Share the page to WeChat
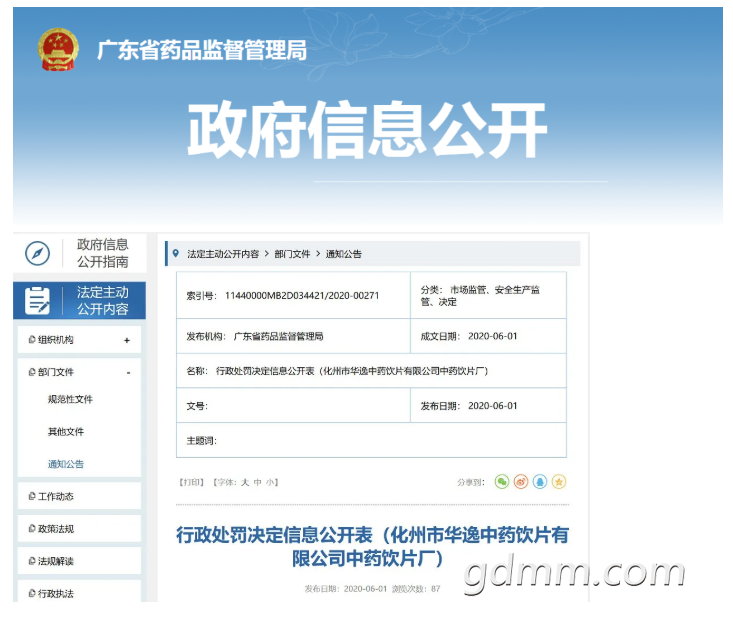This screenshot has height=635, width=733. (x=502, y=481)
